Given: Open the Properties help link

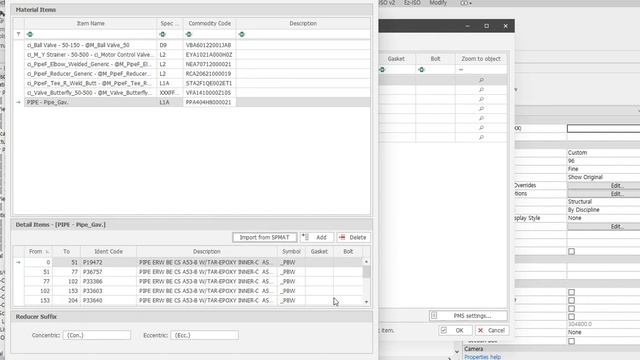Looking at the screenshot, I should (482, 357).
